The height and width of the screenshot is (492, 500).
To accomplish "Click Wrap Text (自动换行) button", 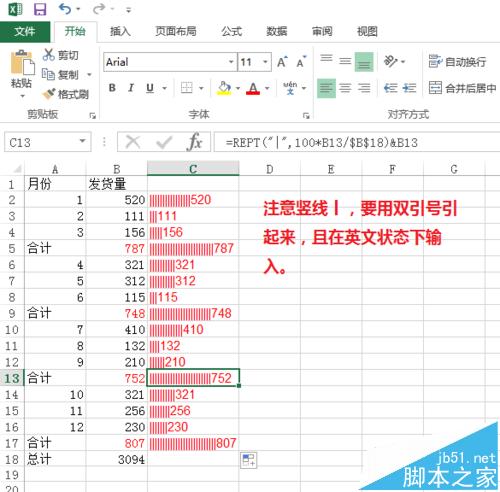I will point(457,61).
